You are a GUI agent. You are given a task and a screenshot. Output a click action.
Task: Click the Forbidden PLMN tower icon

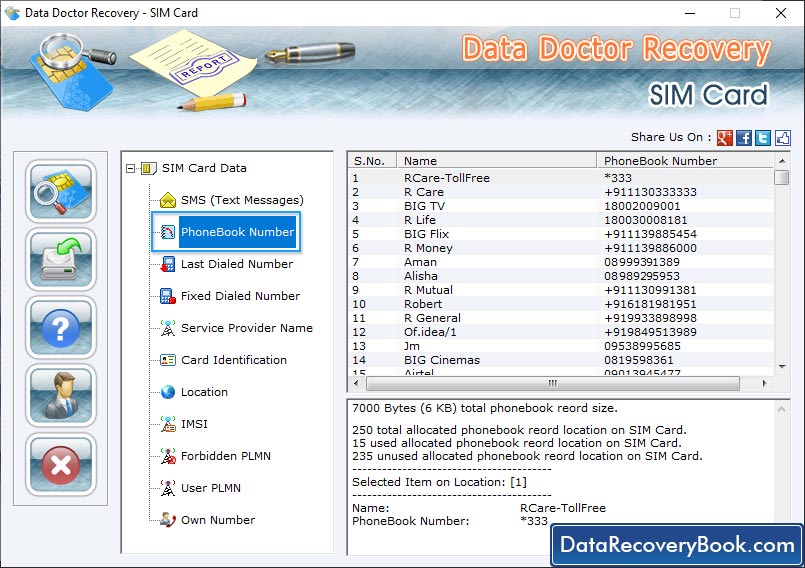pos(168,456)
